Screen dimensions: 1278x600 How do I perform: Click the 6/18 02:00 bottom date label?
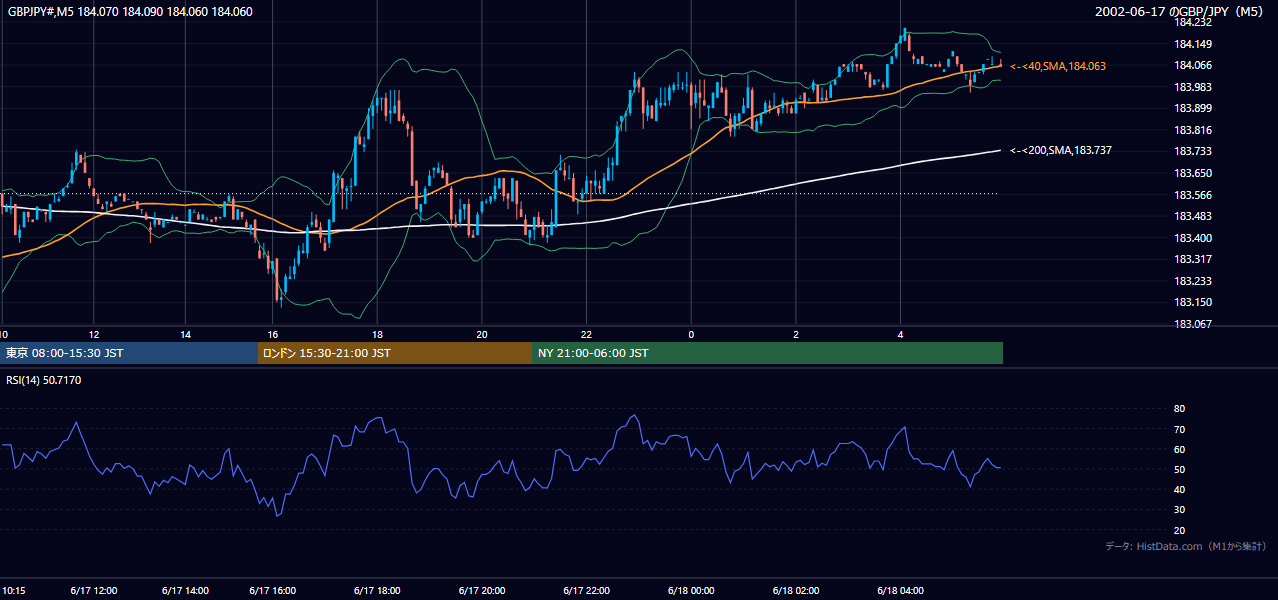(x=796, y=590)
